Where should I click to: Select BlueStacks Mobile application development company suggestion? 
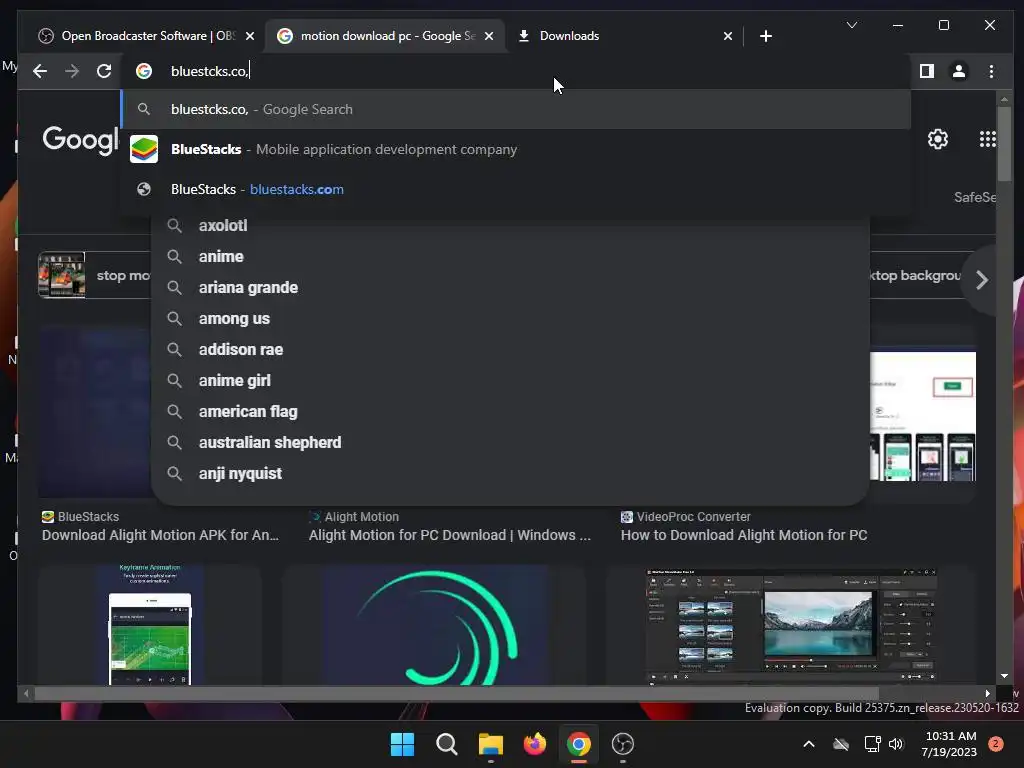click(516, 150)
